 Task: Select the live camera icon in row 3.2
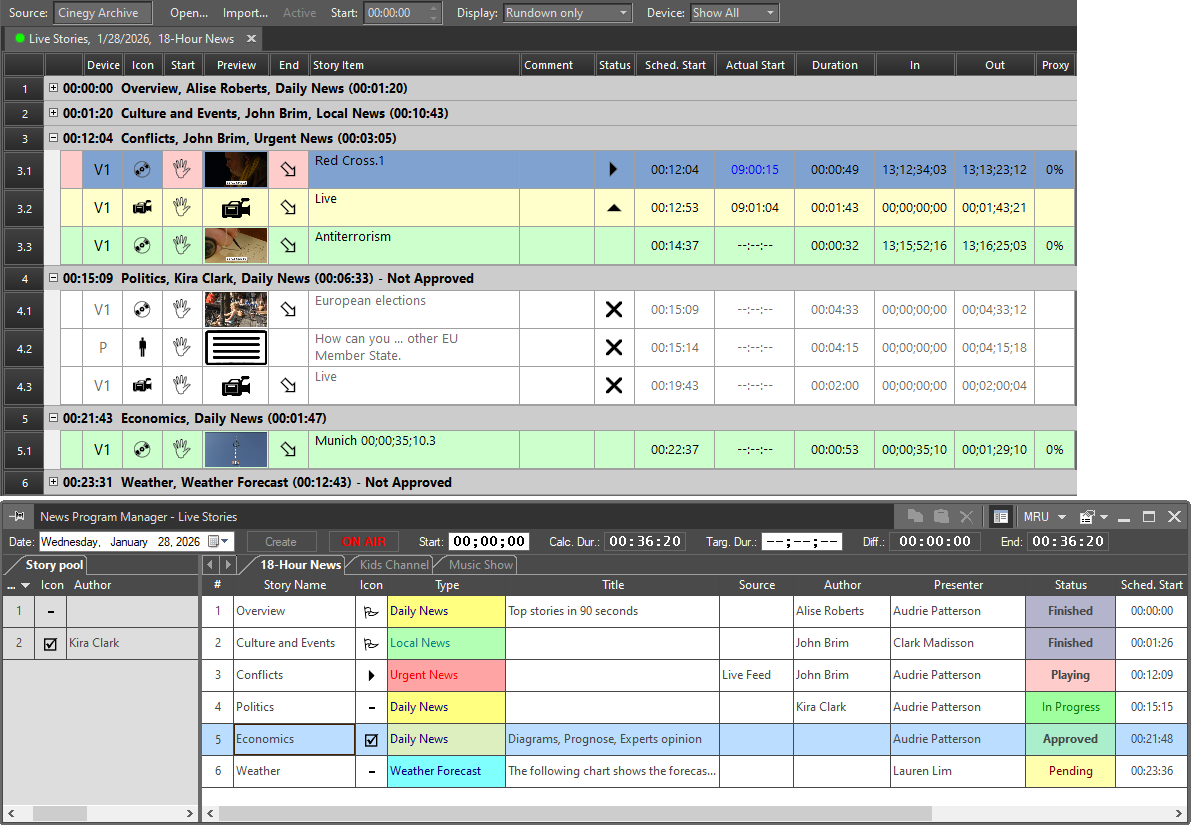tap(141, 207)
